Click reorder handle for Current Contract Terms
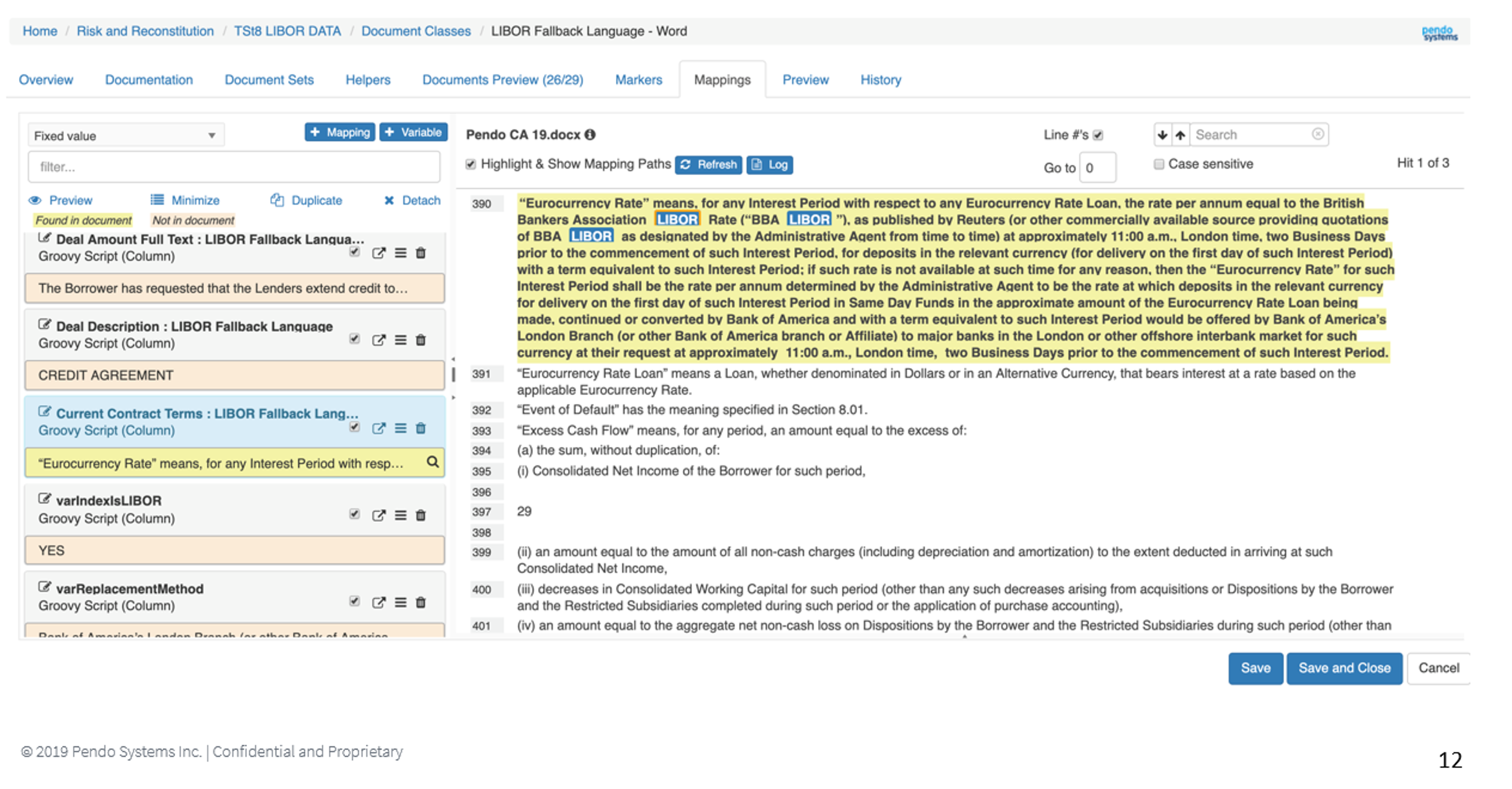The width and height of the screenshot is (1512, 789). tap(400, 428)
